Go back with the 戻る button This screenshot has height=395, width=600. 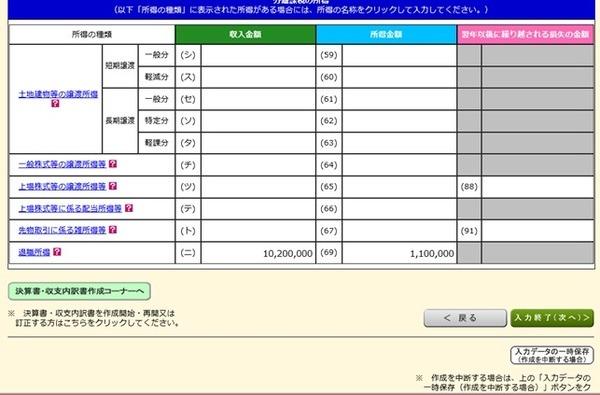465,318
